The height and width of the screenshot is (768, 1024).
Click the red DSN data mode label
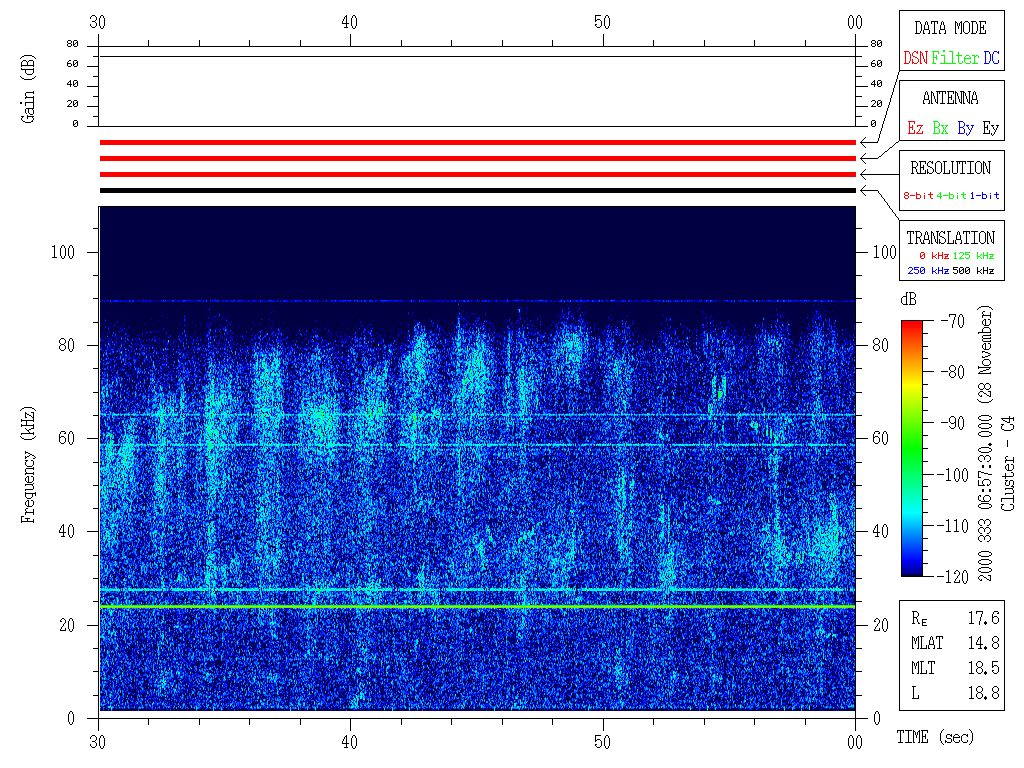pos(915,58)
